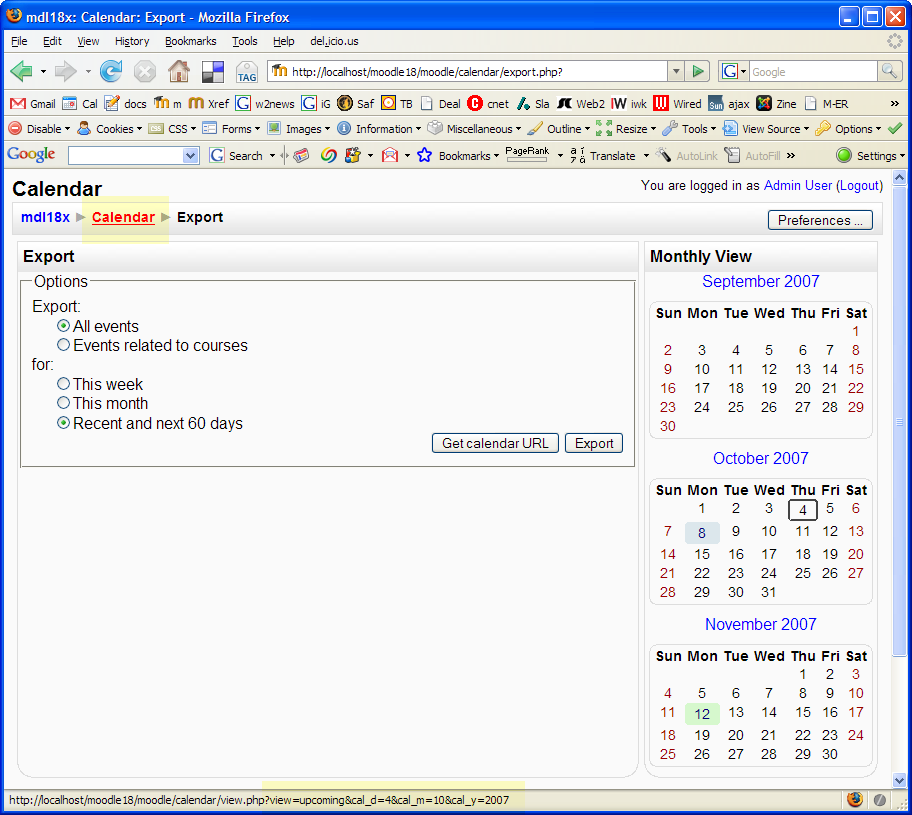This screenshot has width=912, height=815.
Task: Open the Admin User profile link
Action: [x=797, y=186]
